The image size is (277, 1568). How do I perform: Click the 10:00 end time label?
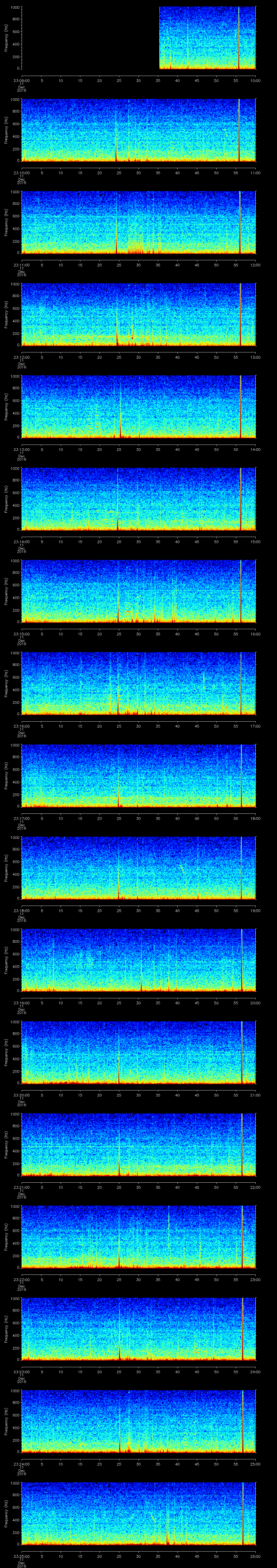coord(256,80)
